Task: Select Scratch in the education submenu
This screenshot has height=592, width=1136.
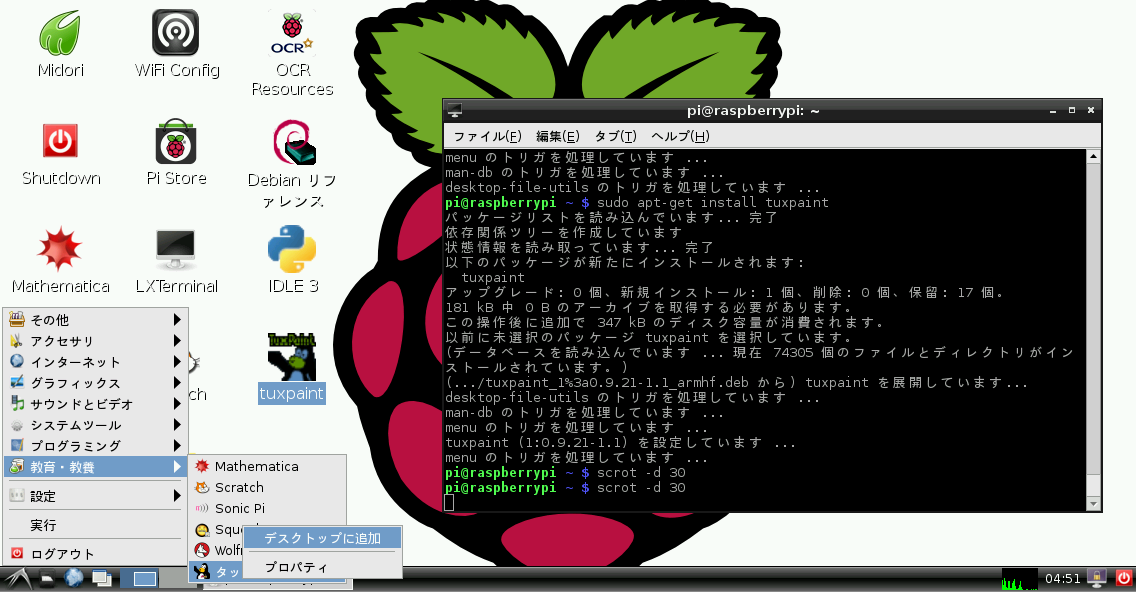Action: (x=267, y=487)
